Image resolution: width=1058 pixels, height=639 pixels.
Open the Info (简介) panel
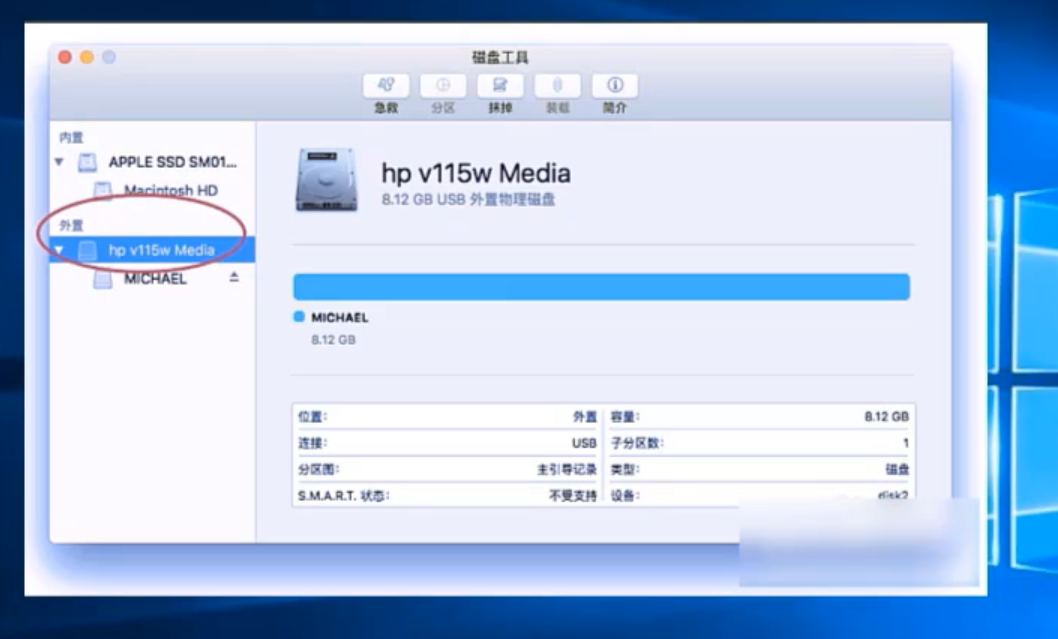(615, 87)
